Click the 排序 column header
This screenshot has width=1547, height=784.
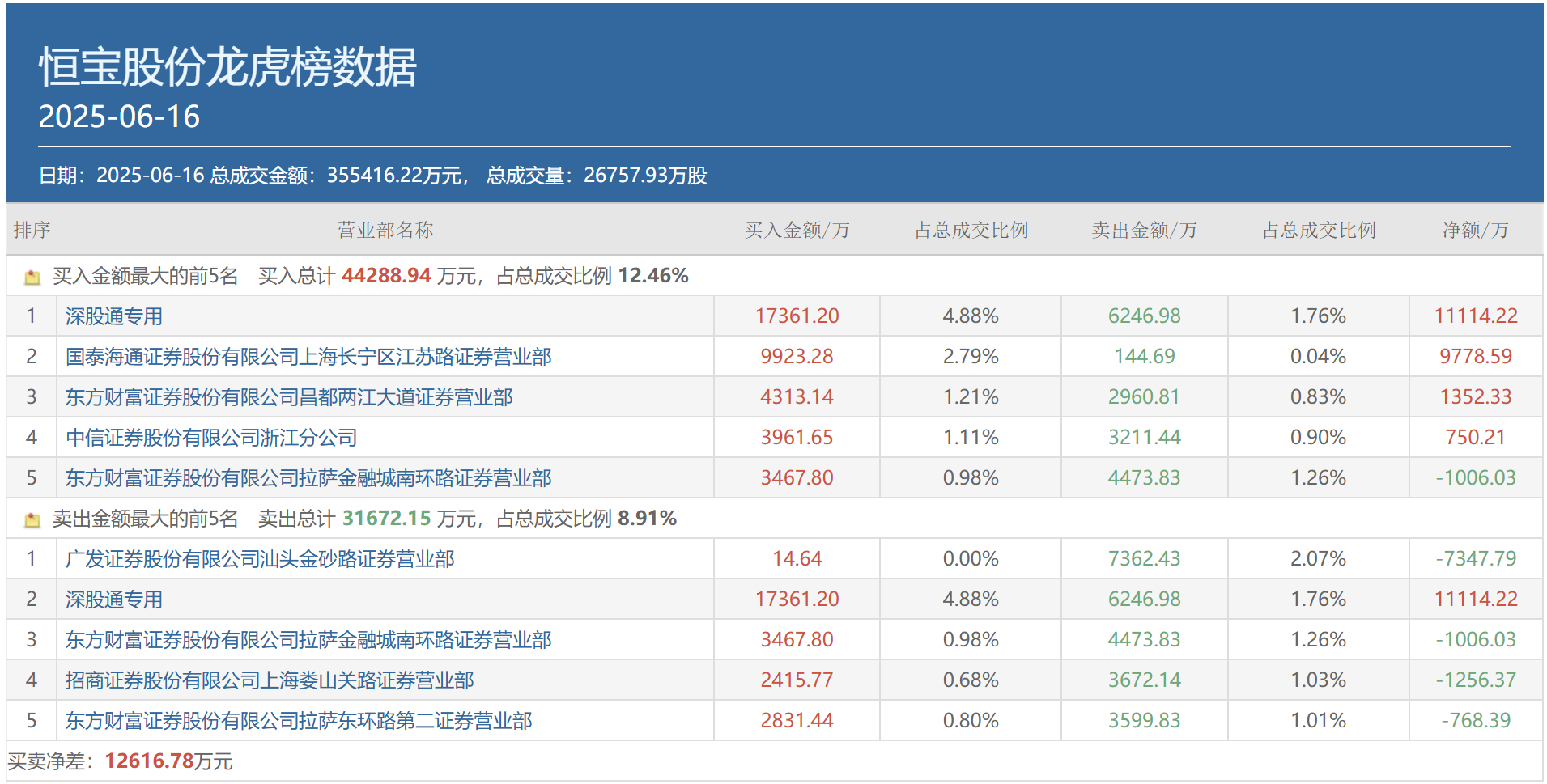point(32,231)
